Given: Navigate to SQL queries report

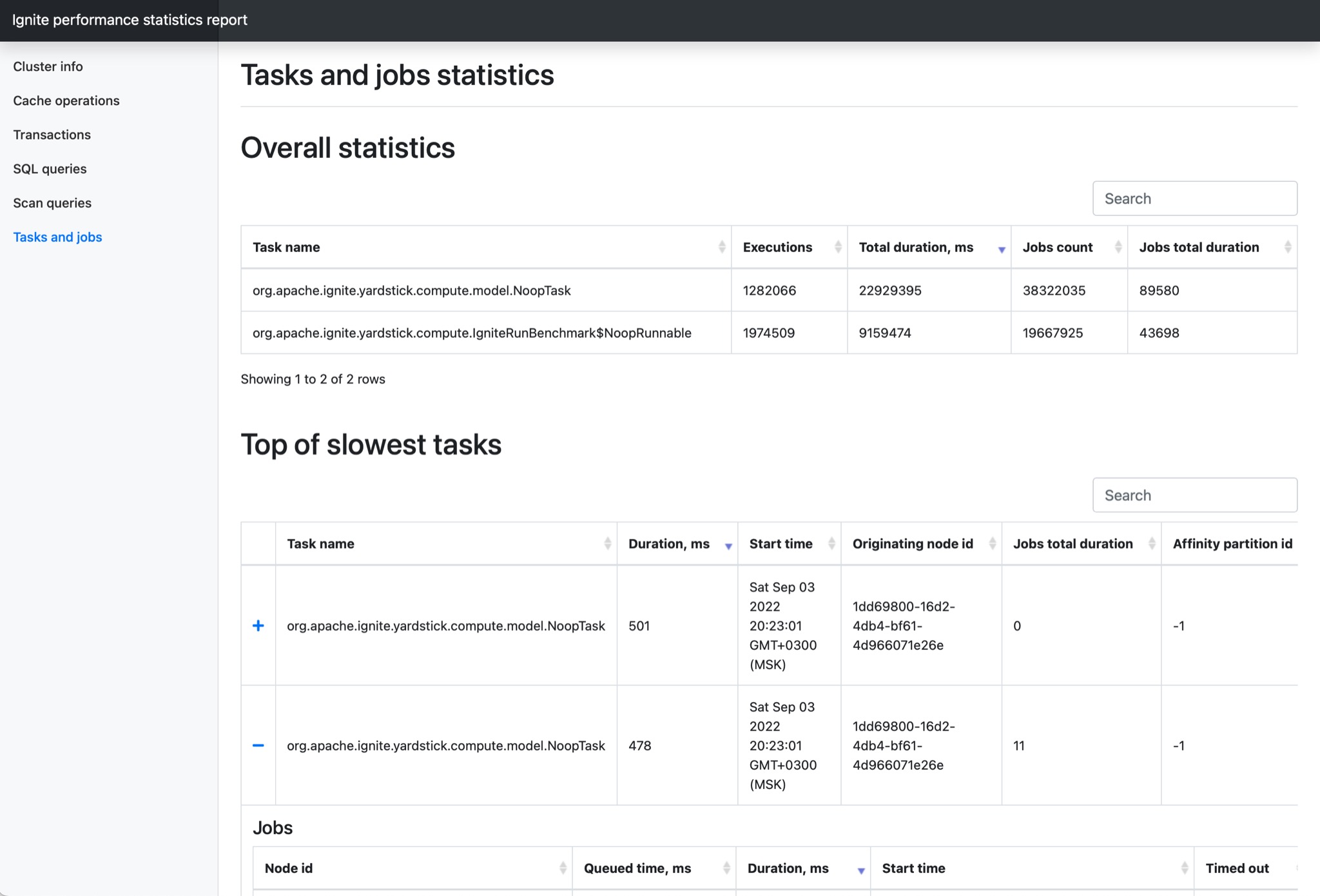Looking at the screenshot, I should click(x=50, y=169).
